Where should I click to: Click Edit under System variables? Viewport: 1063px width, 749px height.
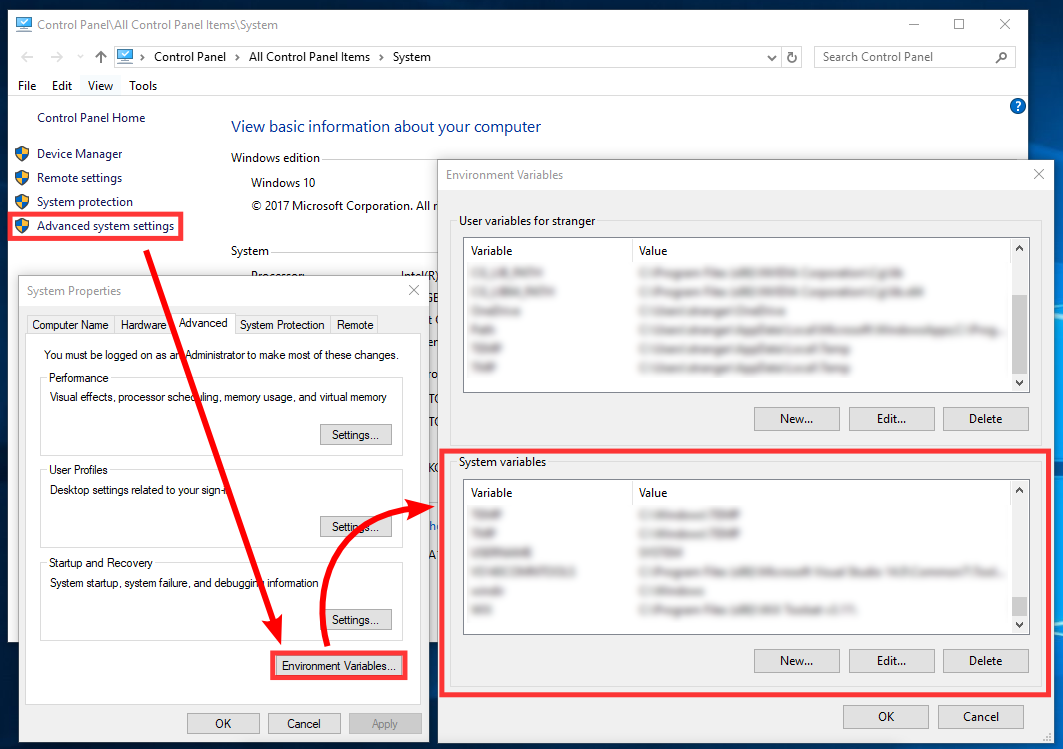click(x=891, y=661)
